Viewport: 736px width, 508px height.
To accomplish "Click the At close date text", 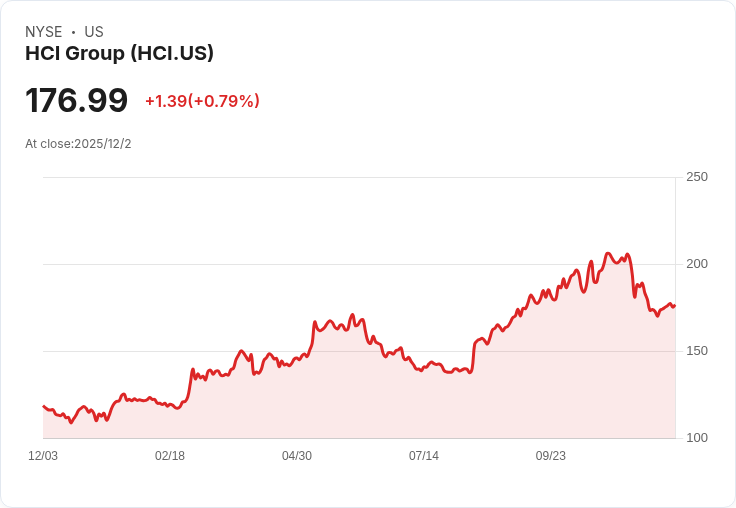I will tap(78, 144).
